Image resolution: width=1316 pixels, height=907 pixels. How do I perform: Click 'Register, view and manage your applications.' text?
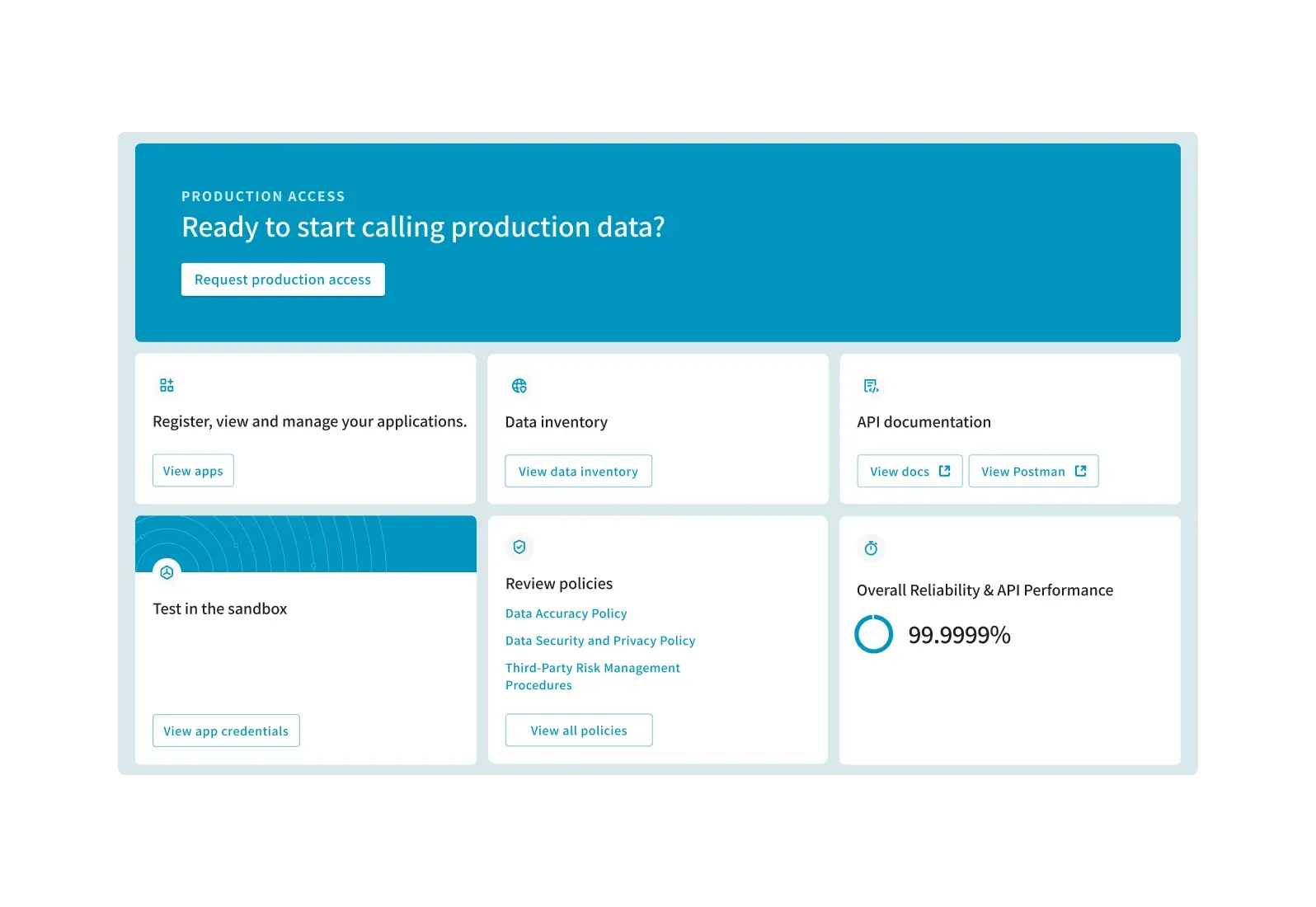point(310,421)
